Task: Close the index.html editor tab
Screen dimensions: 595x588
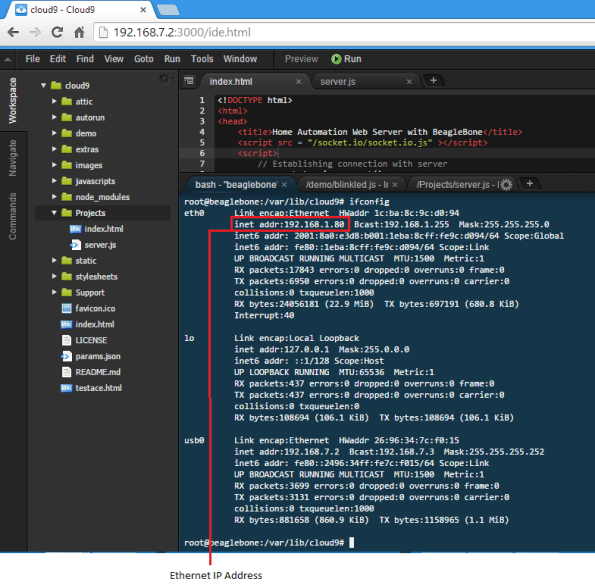Action: [x=299, y=82]
